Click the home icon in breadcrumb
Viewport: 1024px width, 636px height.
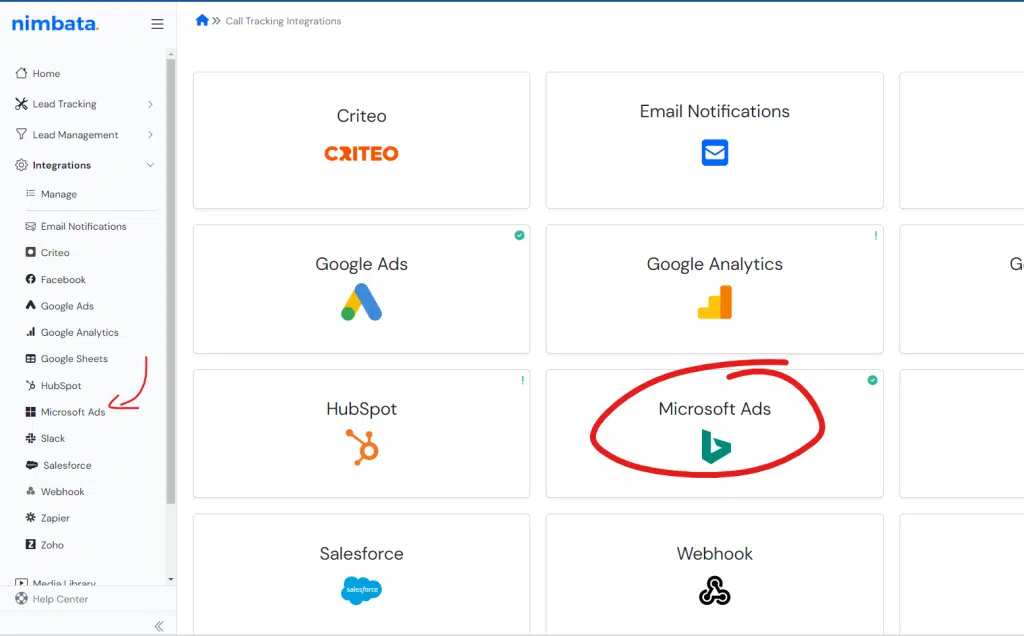(202, 20)
